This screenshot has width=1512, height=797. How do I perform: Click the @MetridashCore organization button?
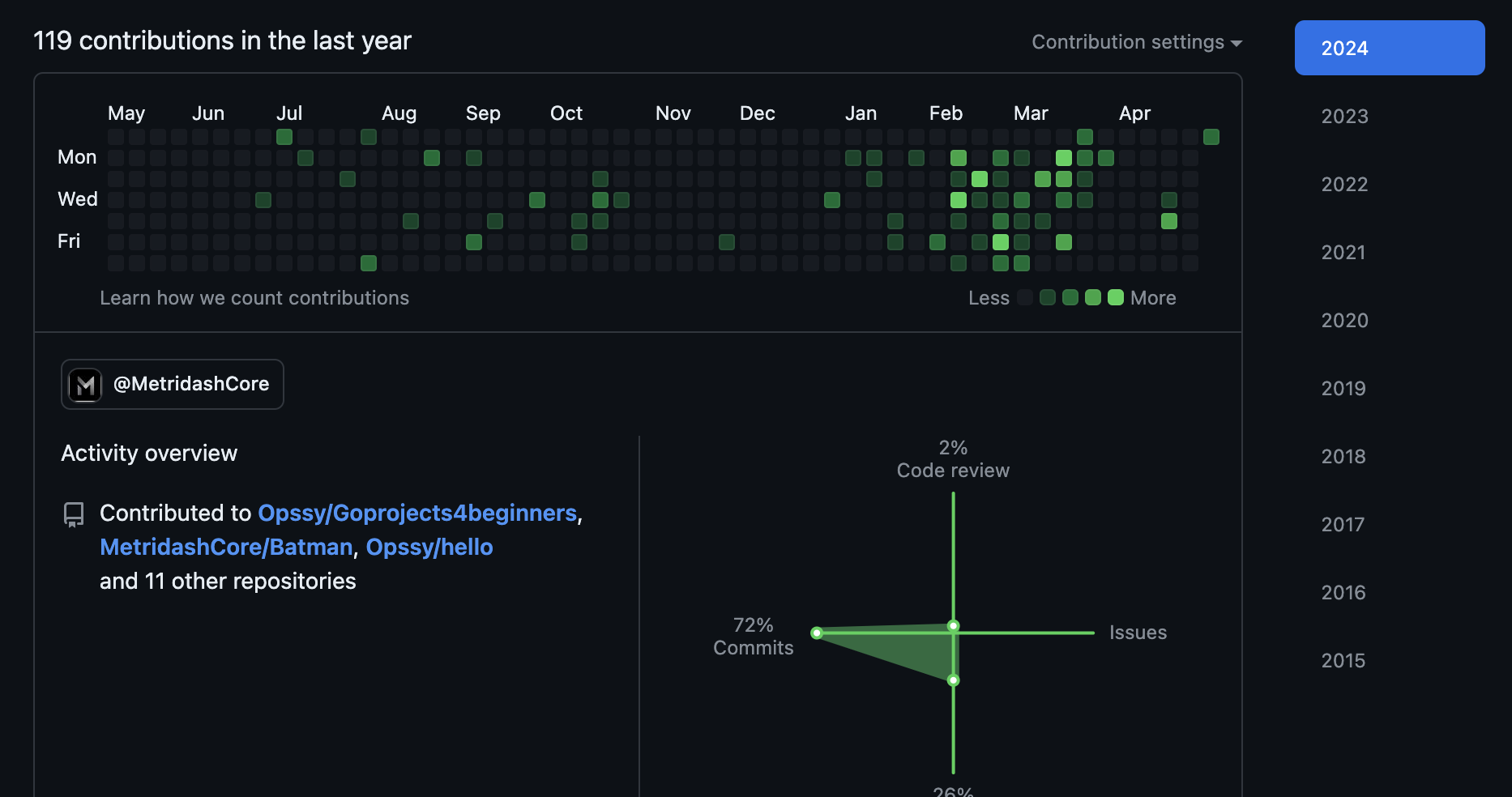[173, 385]
